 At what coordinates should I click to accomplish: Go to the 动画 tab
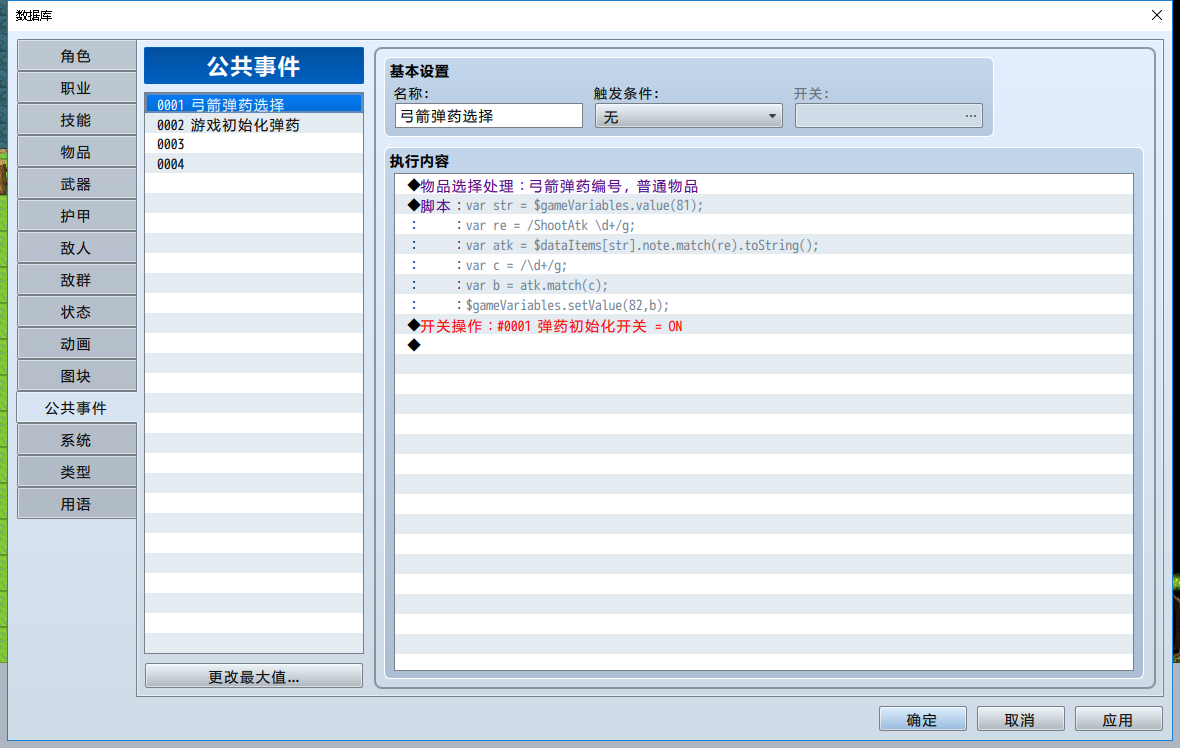[x=76, y=344]
